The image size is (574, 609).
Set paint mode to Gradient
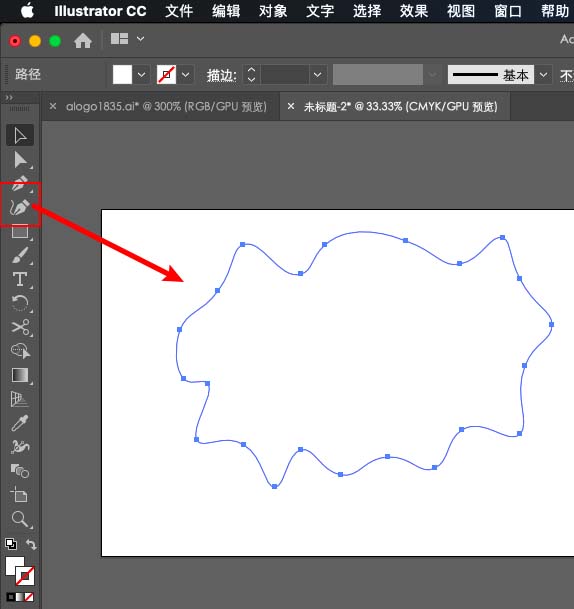20,597
